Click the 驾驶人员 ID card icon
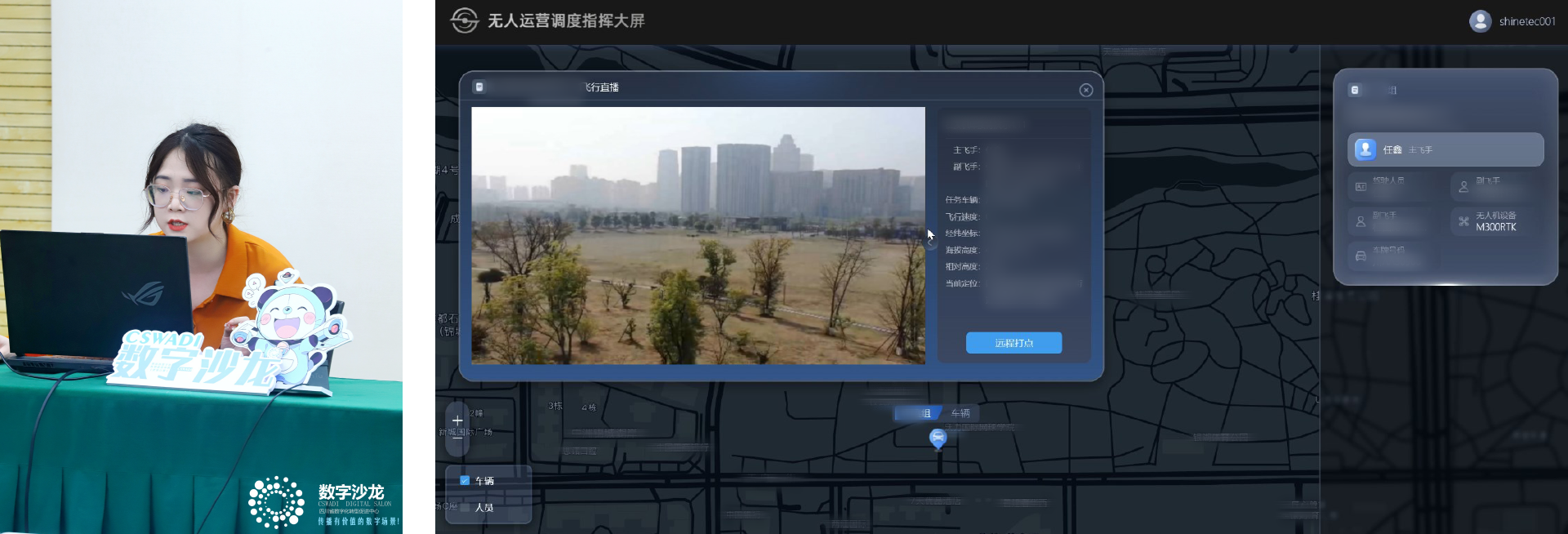 pos(1361,187)
